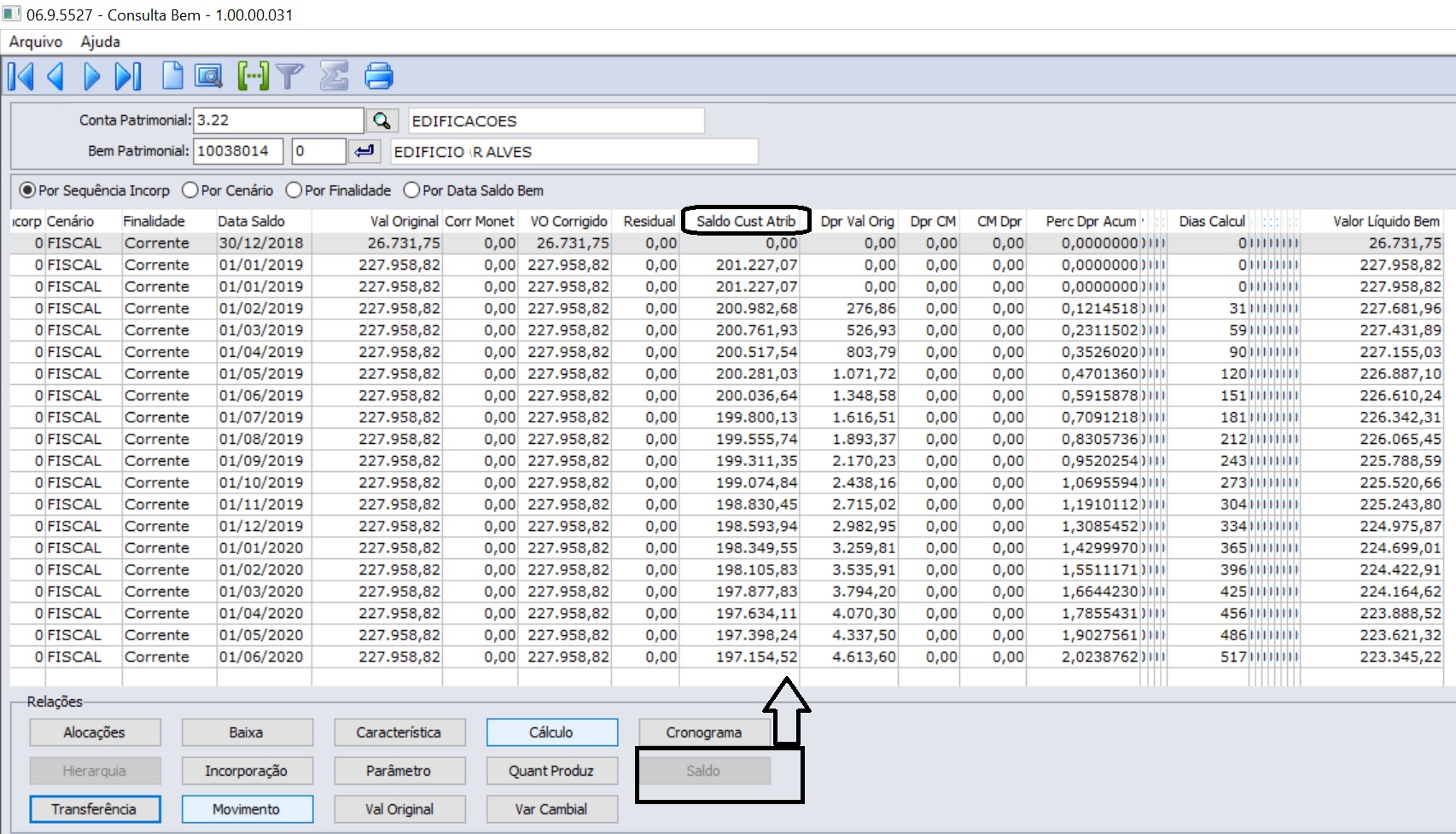Click the Incorporação button
Screen dimensions: 1456x834
[x=247, y=771]
